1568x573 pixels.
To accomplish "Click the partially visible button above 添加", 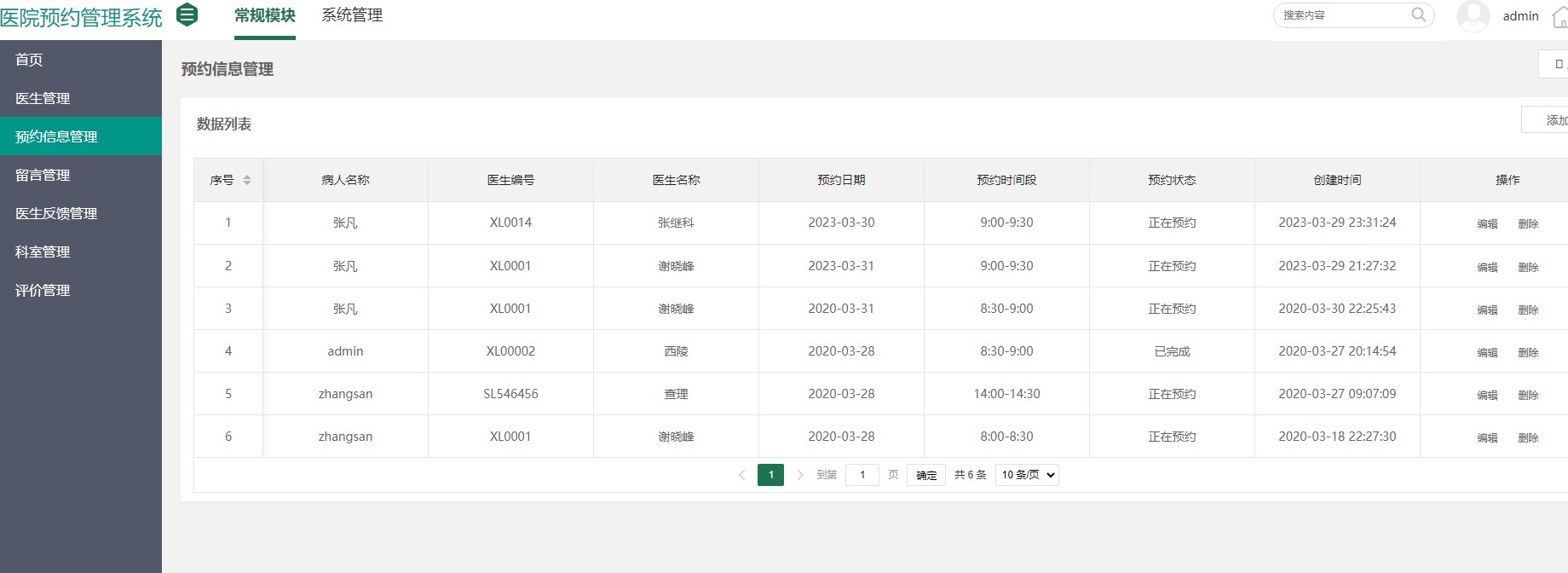I will 1554,64.
